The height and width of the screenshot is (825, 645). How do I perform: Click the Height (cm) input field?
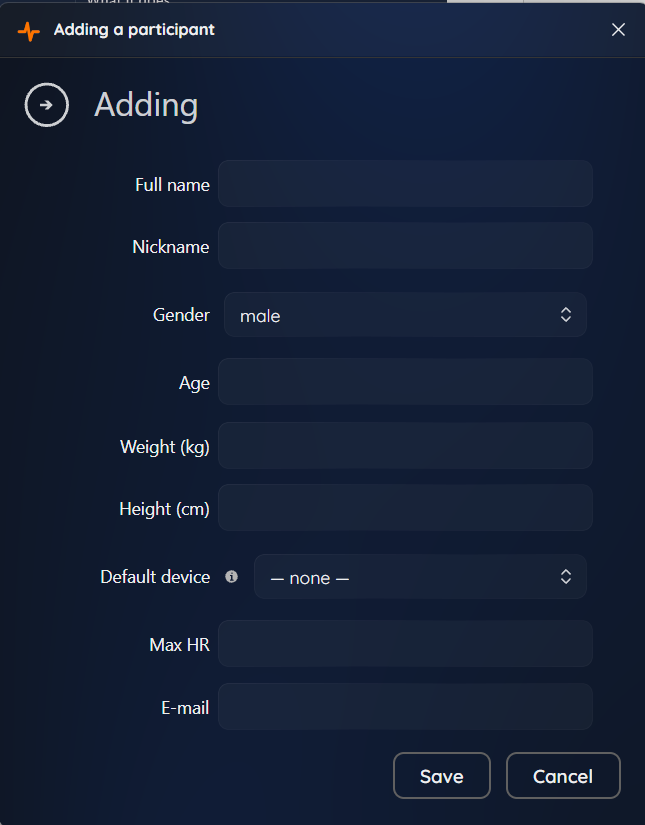click(x=405, y=508)
